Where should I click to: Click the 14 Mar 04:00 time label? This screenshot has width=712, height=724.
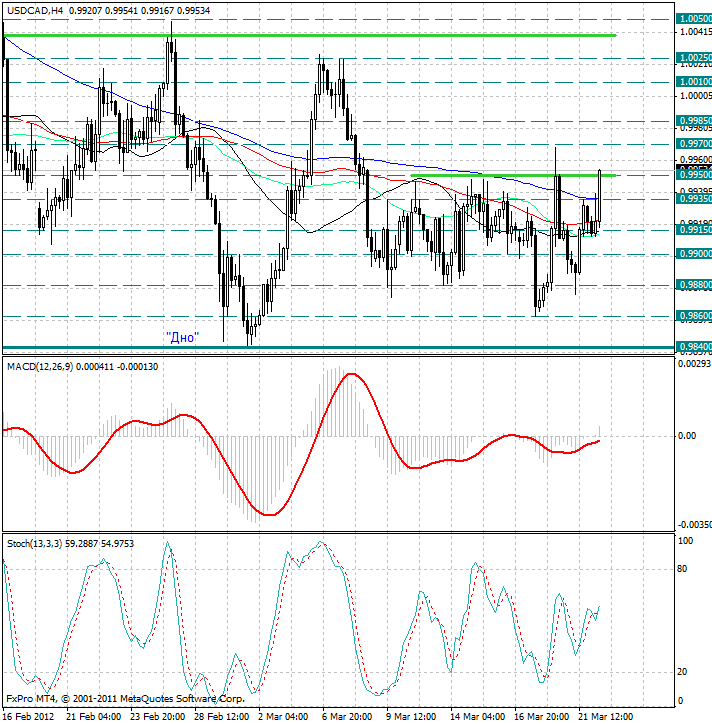coord(478,717)
